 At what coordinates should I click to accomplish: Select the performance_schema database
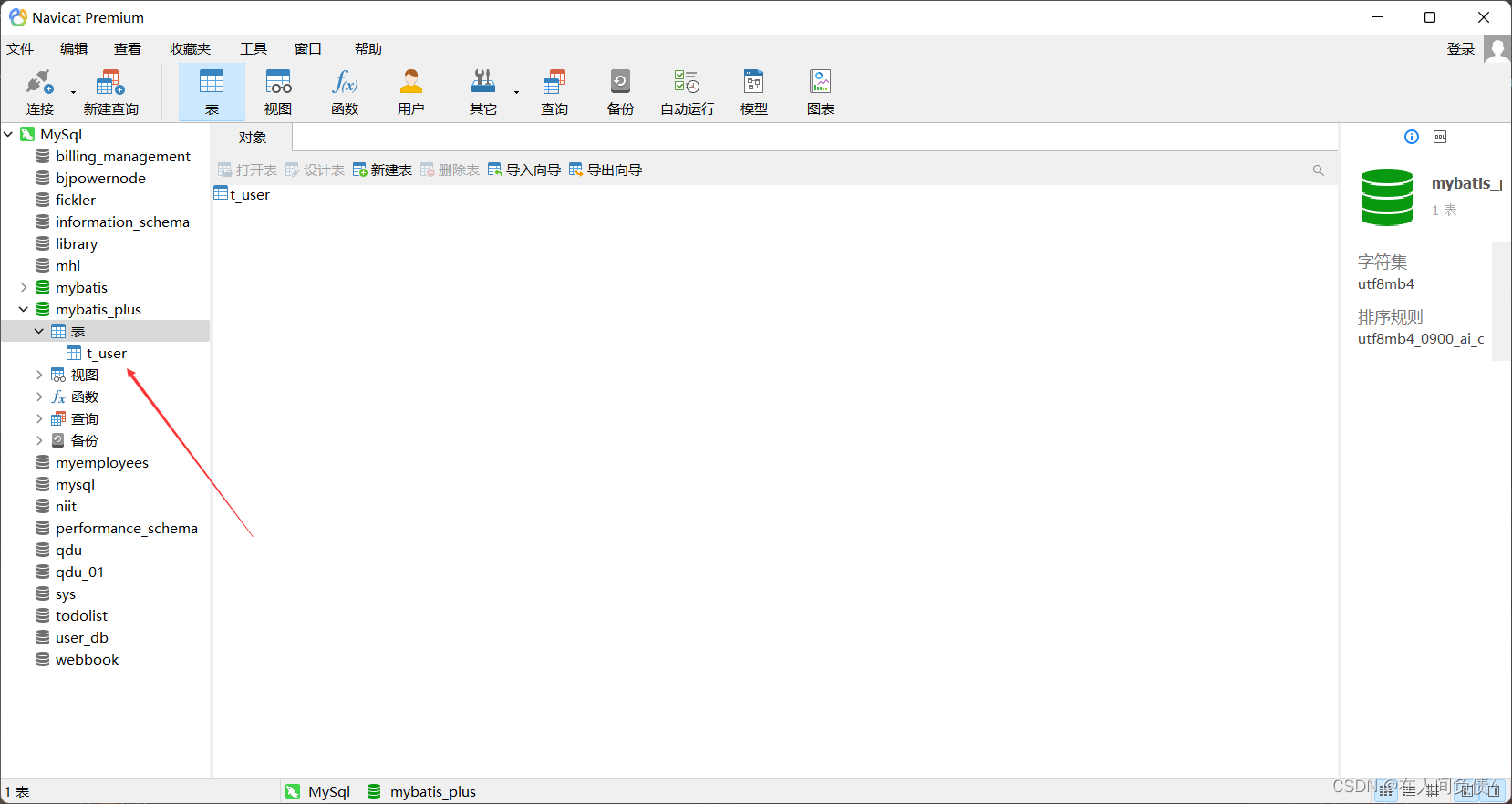point(126,528)
